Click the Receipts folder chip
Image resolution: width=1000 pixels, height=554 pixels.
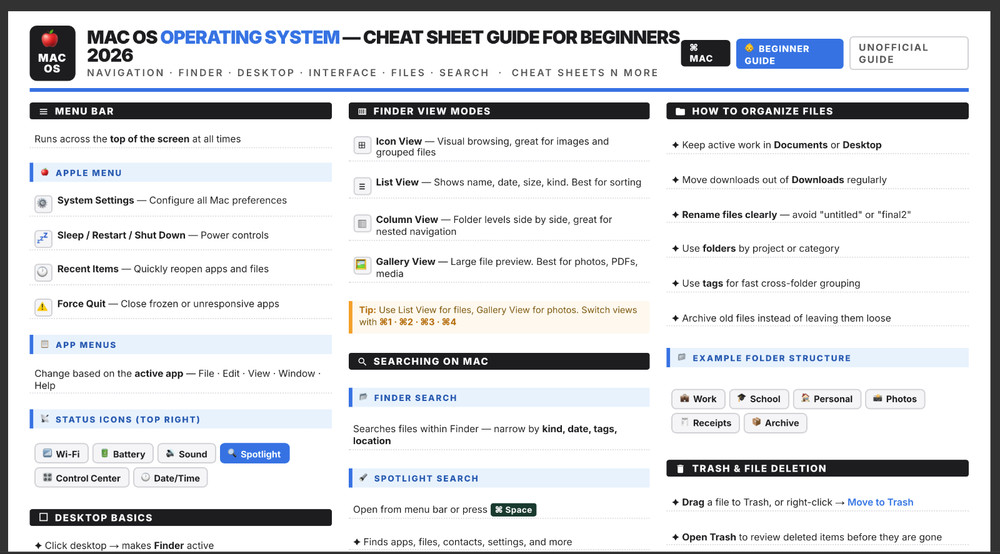click(705, 423)
